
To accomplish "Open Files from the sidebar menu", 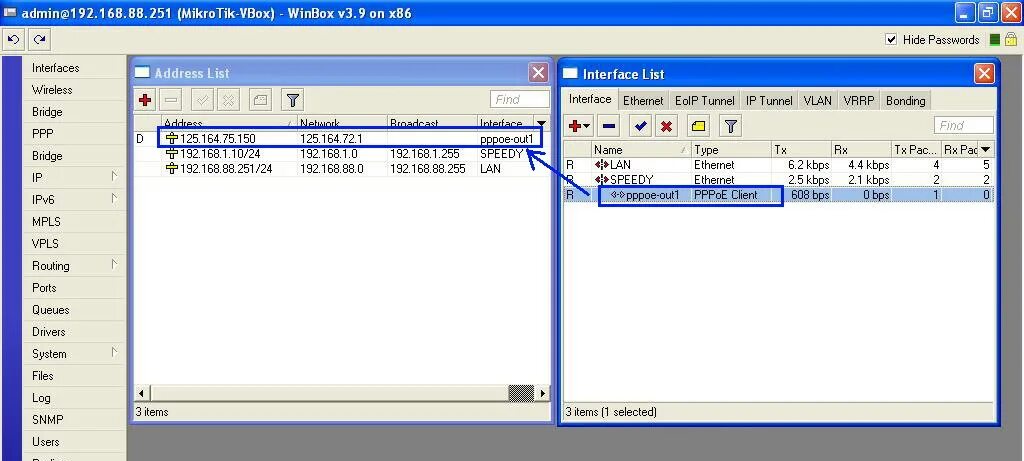I will pyautogui.click(x=42, y=376).
